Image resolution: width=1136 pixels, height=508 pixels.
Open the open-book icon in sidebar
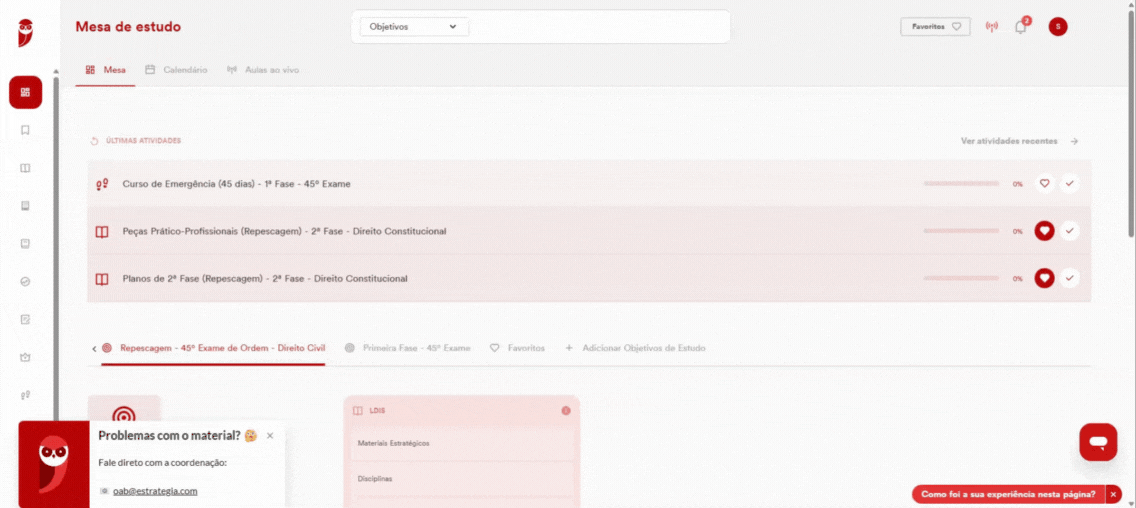click(25, 168)
